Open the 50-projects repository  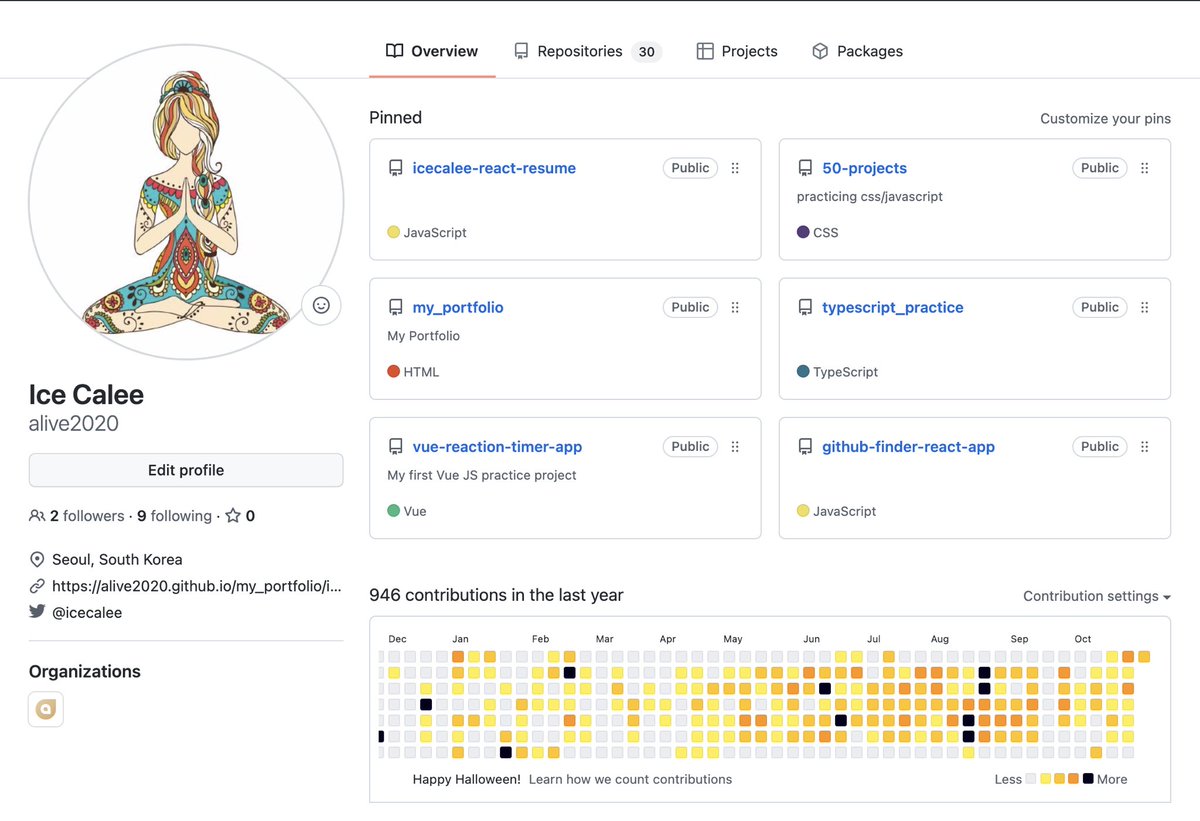[864, 168]
